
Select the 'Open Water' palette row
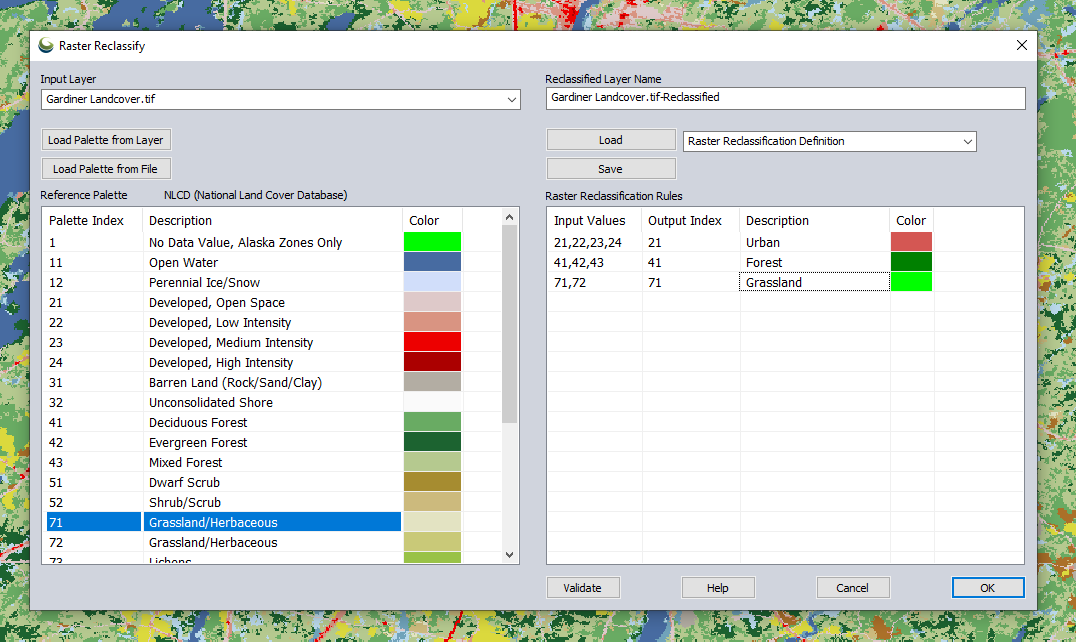(x=254, y=262)
